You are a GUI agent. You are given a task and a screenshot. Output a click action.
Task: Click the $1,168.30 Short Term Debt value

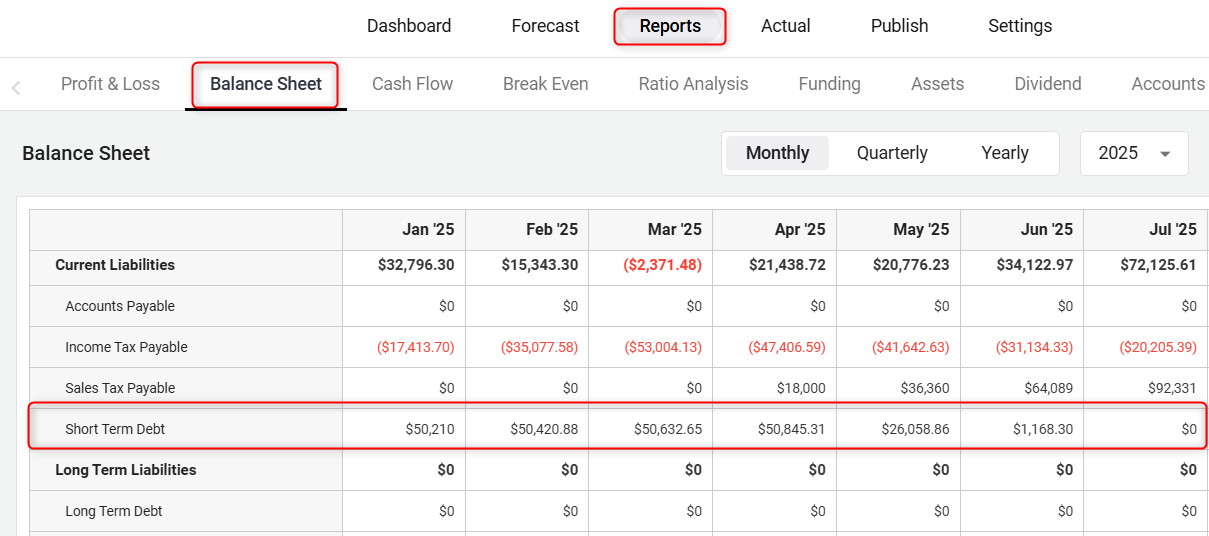click(x=1042, y=429)
